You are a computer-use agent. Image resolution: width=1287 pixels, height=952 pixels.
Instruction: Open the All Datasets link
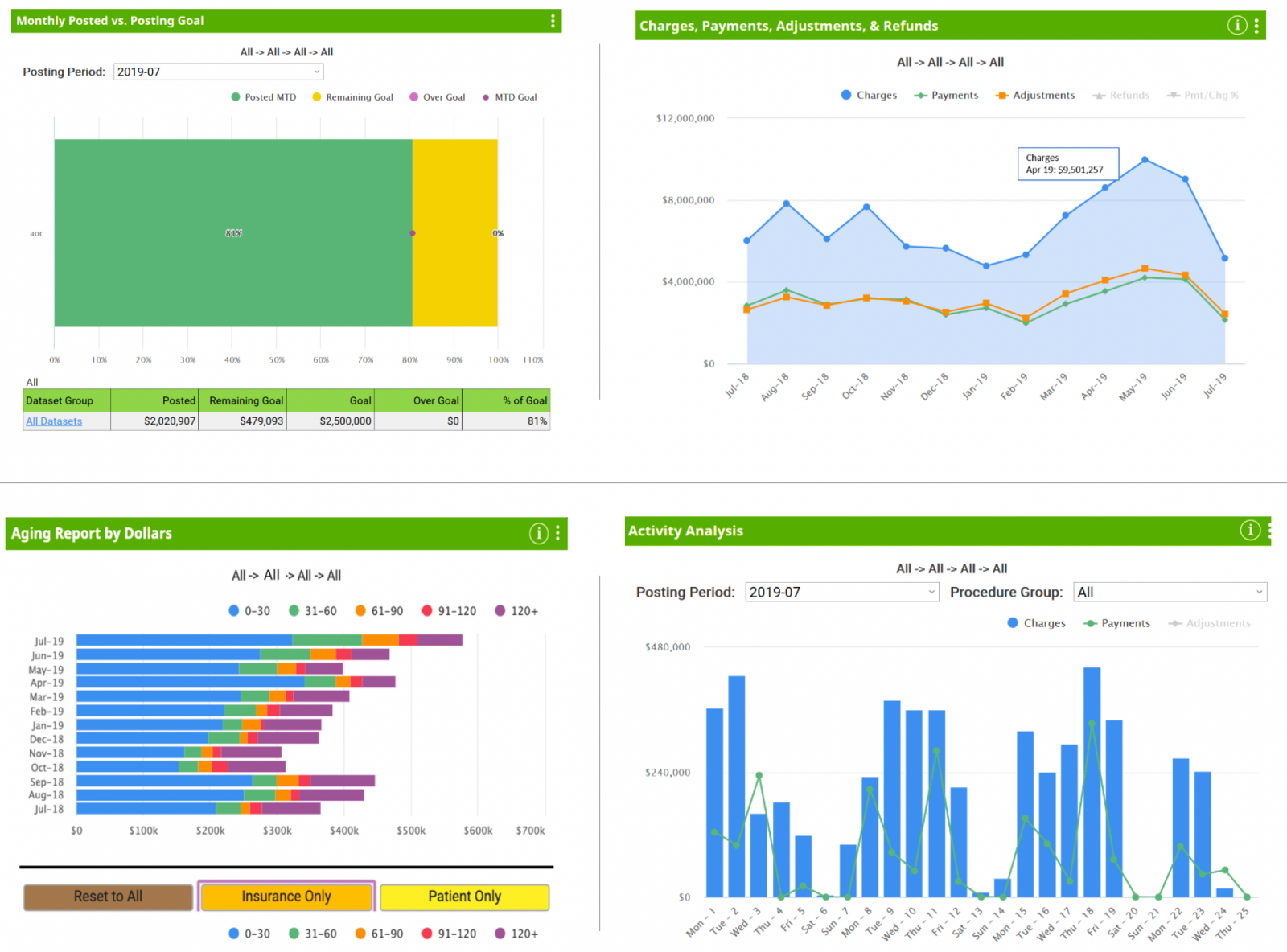pos(54,421)
